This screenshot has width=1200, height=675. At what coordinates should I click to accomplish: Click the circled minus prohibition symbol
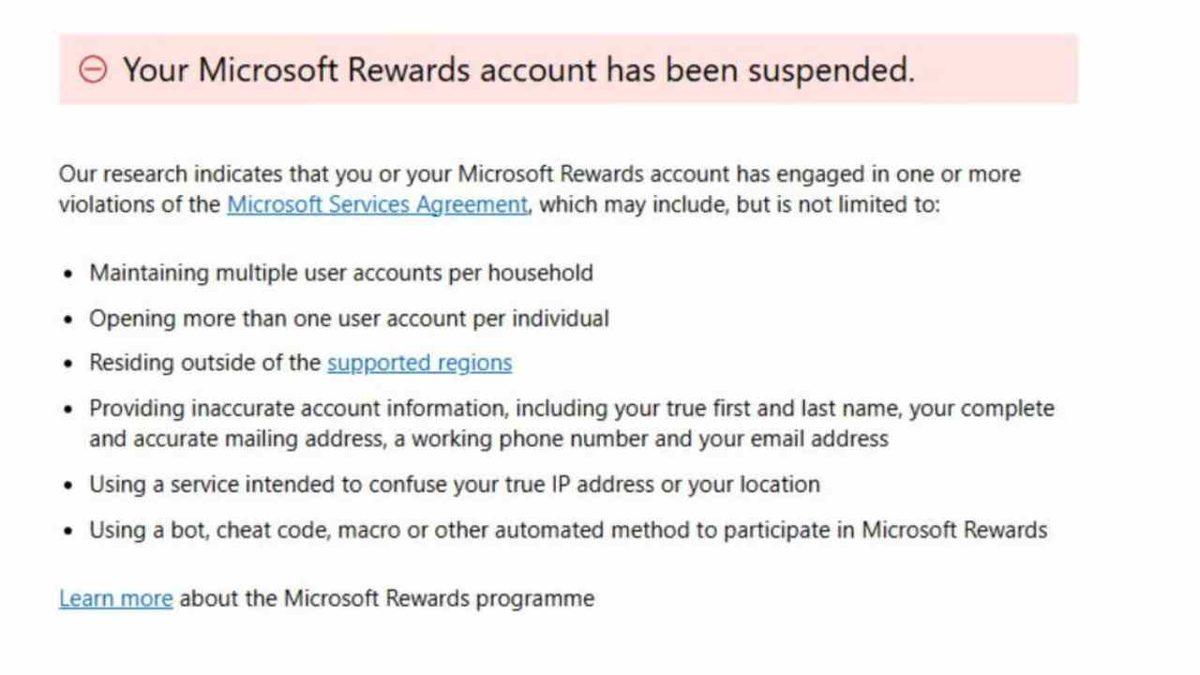point(94,69)
